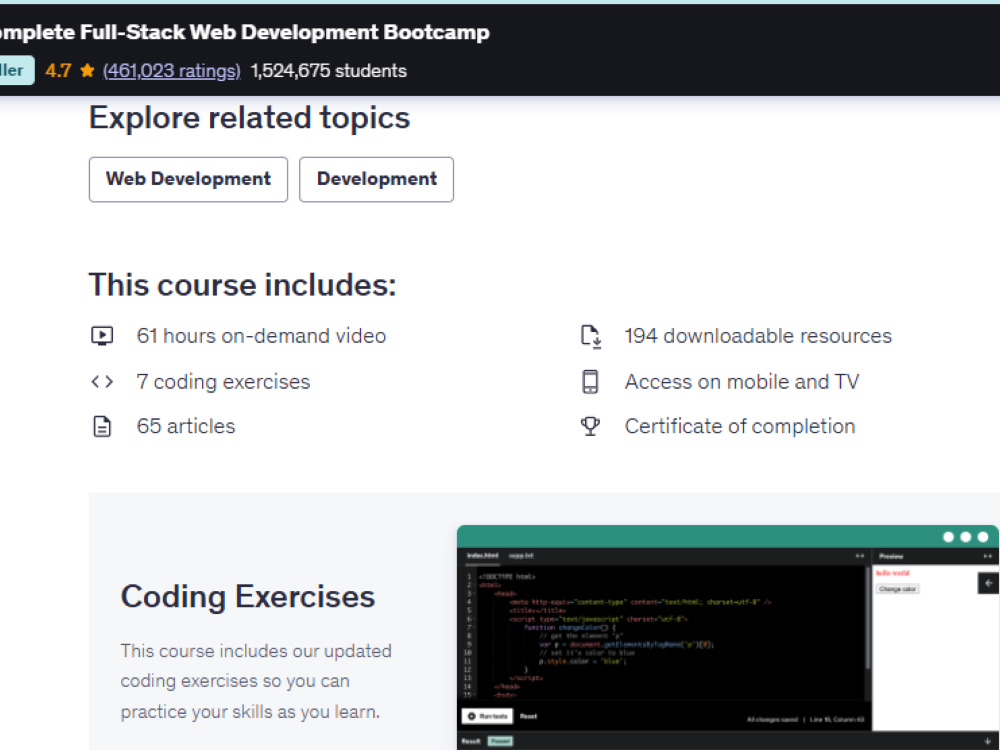Click the Web Development topic button
1000x750 pixels.
pos(188,179)
